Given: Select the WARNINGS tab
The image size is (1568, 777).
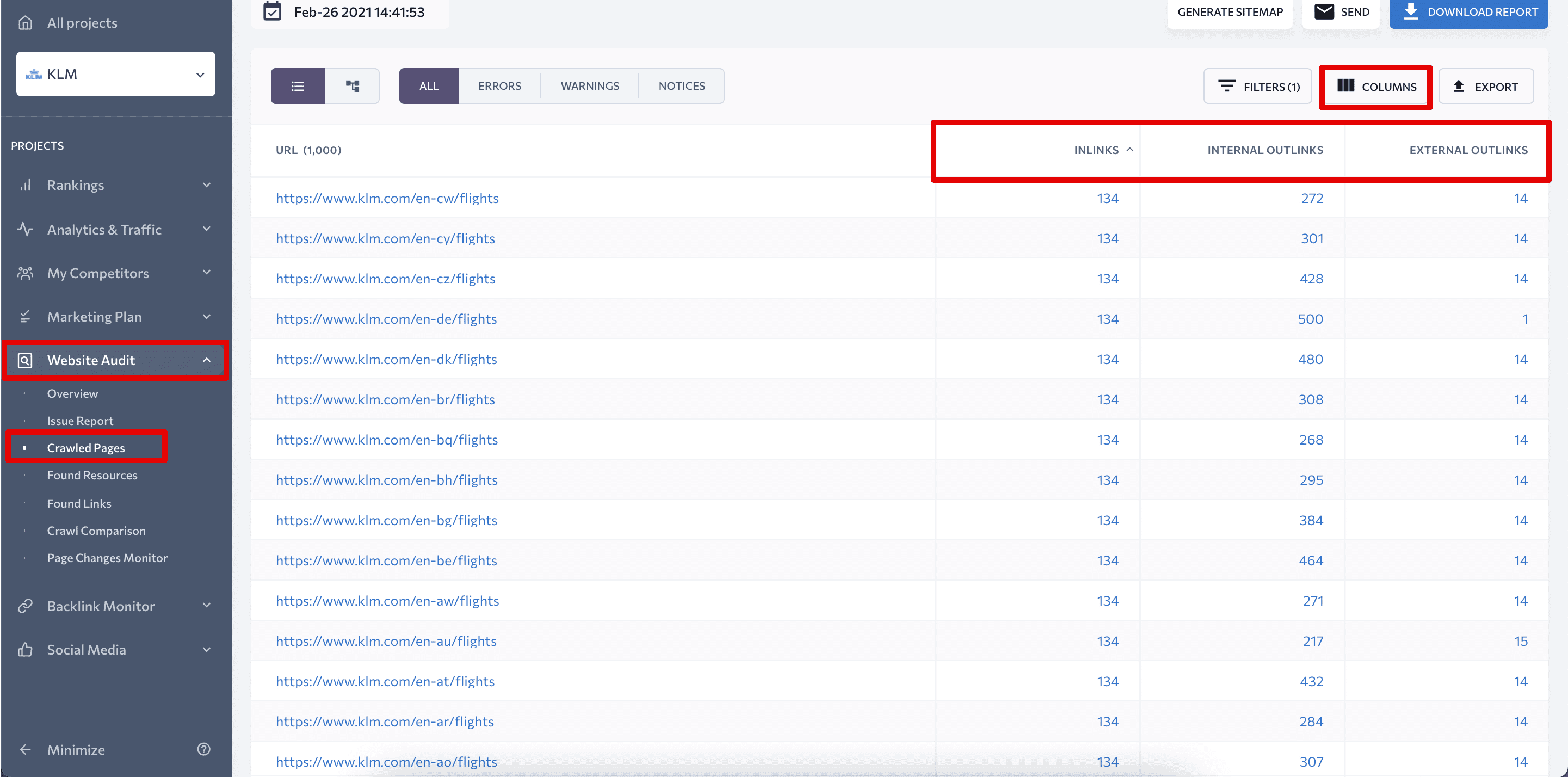Looking at the screenshot, I should point(590,86).
